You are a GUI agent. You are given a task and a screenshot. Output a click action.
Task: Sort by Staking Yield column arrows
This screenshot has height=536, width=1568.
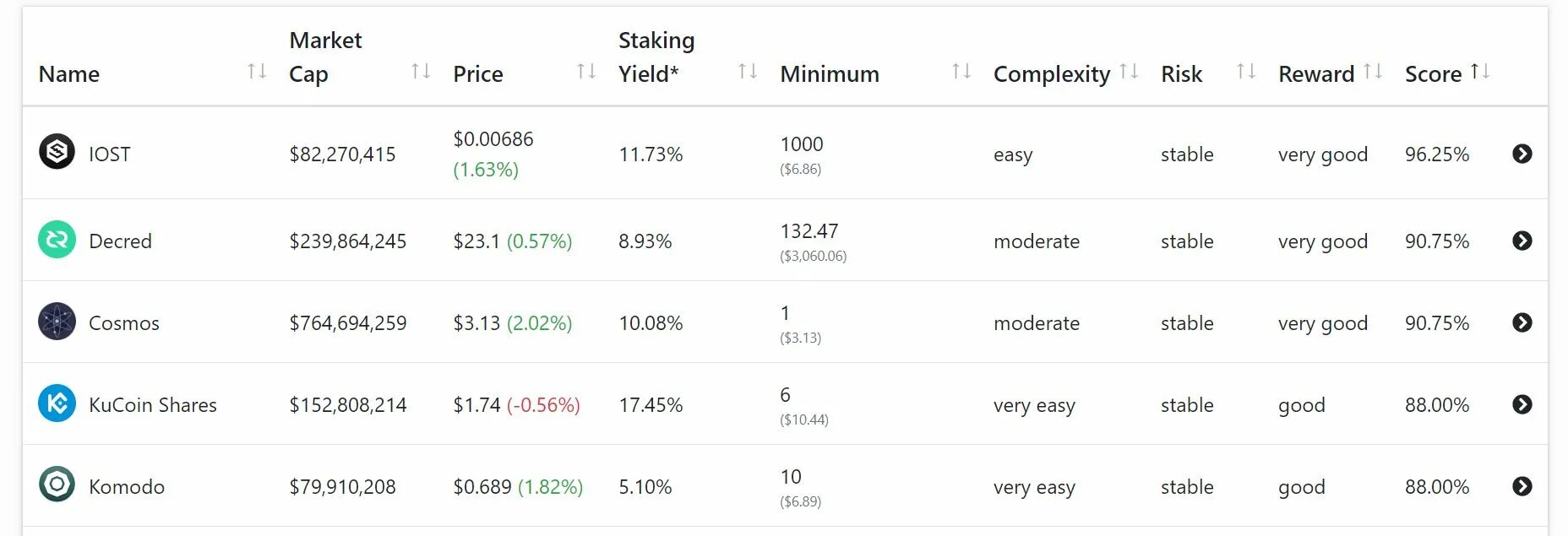[748, 72]
